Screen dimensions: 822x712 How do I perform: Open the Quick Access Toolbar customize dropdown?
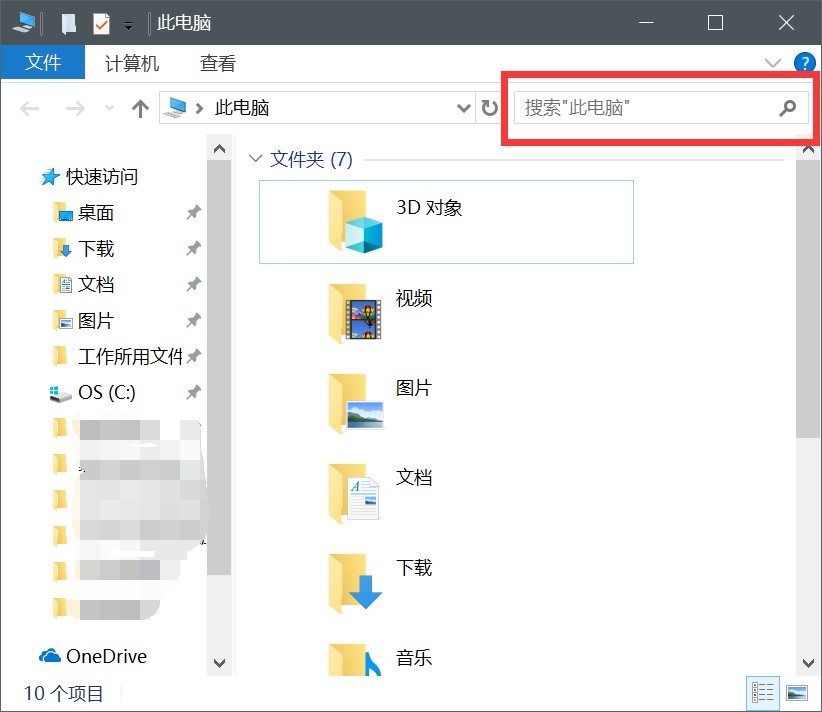point(128,24)
